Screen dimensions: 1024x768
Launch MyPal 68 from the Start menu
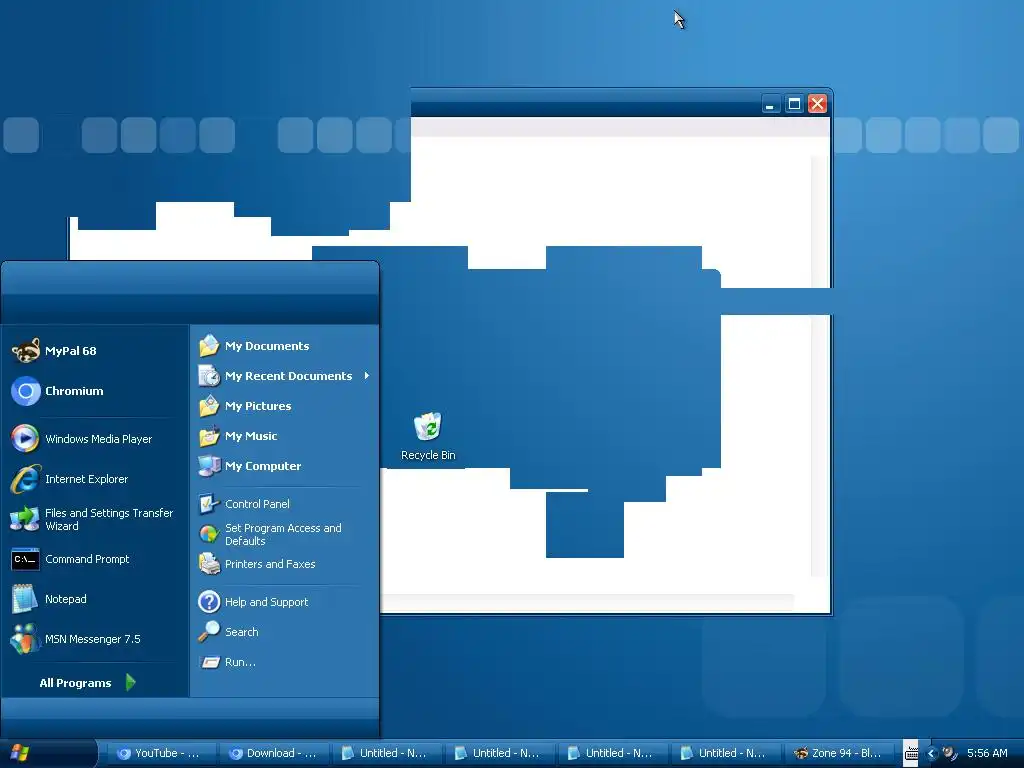(x=95, y=351)
